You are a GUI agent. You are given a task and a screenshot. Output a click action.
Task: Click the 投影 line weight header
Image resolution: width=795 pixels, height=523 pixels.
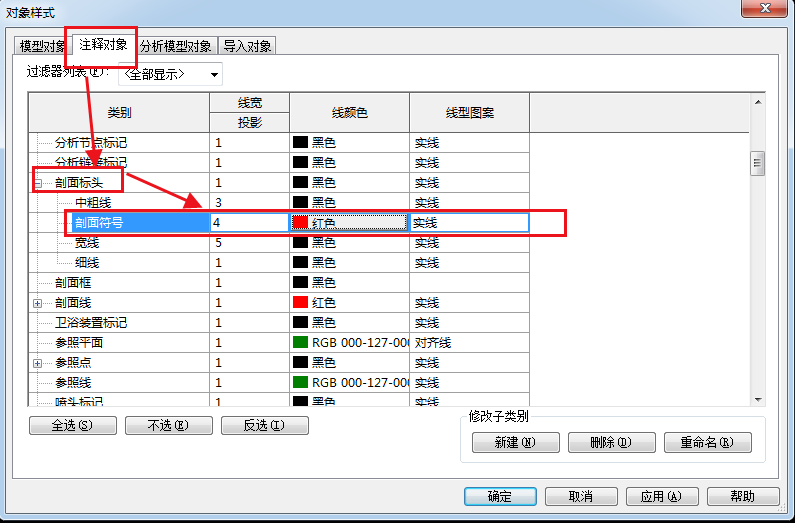[249, 123]
